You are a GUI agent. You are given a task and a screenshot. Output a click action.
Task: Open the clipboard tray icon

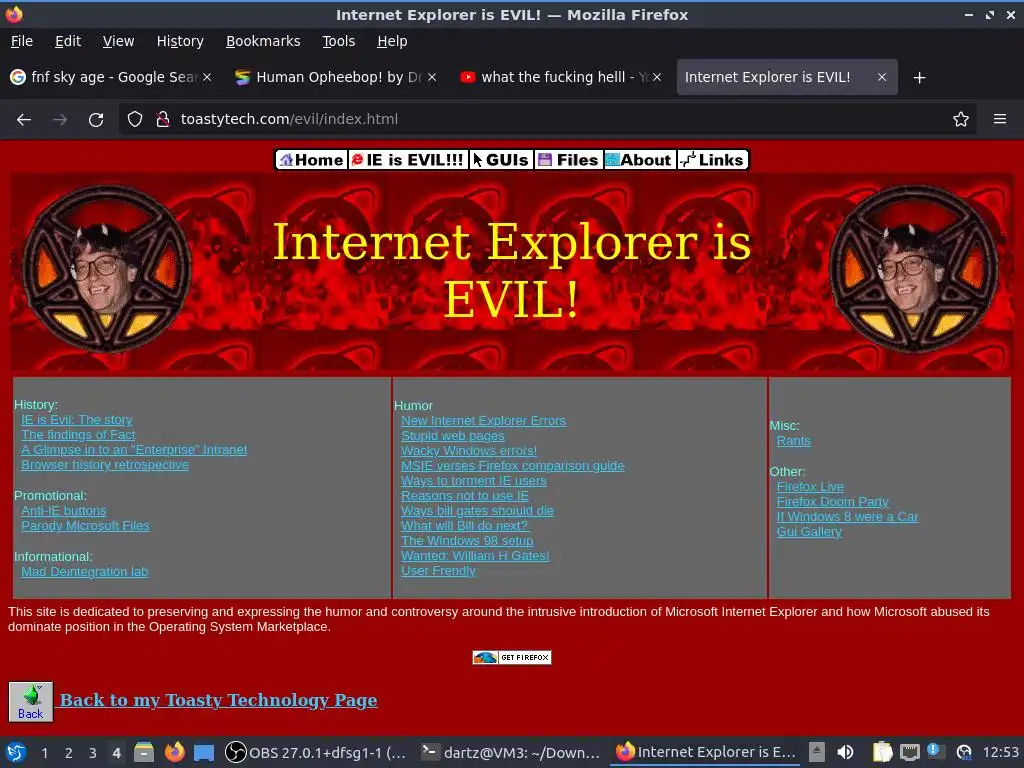point(882,752)
